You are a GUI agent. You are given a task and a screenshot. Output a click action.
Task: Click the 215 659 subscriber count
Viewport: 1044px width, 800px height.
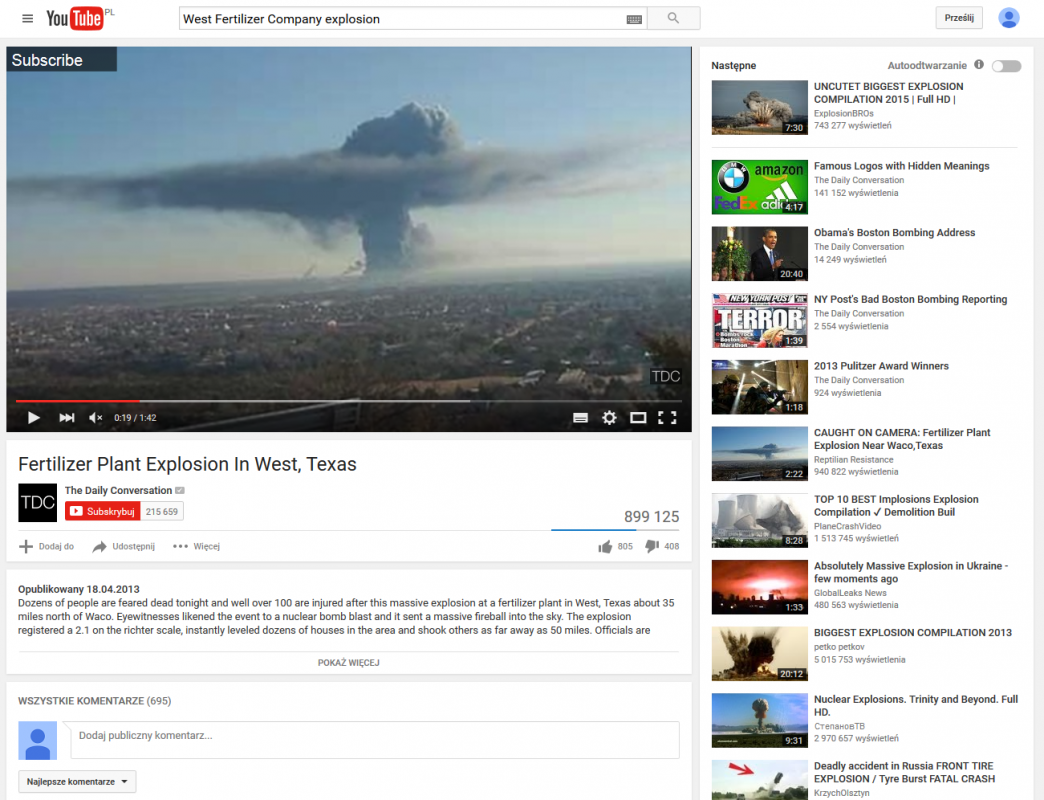[x=162, y=511]
